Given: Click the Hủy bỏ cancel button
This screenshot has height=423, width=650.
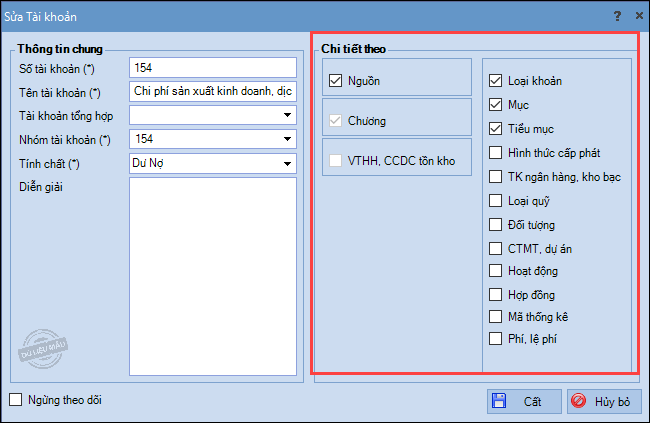Looking at the screenshot, I should pos(604,401).
